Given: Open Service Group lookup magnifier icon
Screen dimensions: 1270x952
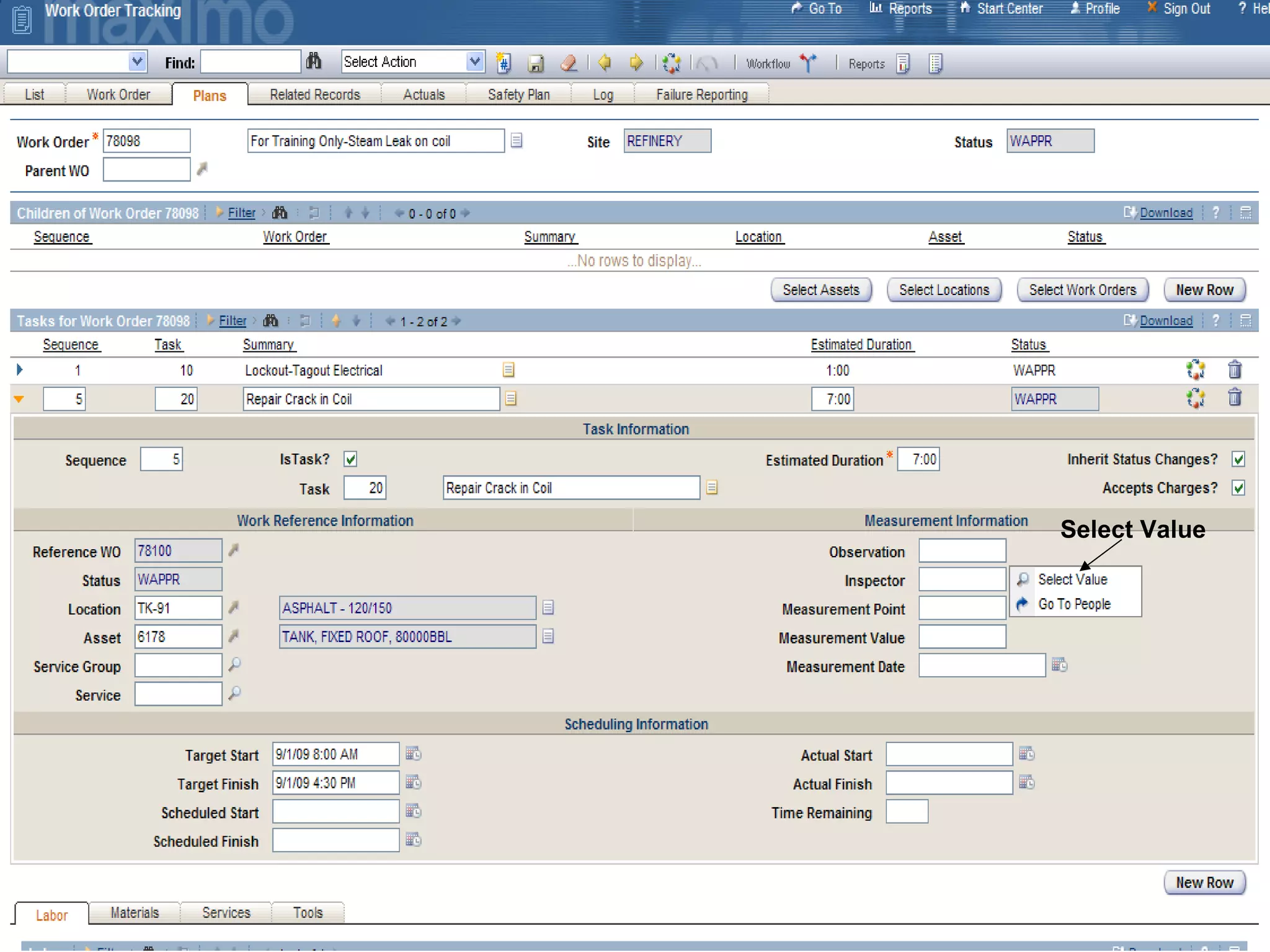Looking at the screenshot, I should pyautogui.click(x=234, y=665).
